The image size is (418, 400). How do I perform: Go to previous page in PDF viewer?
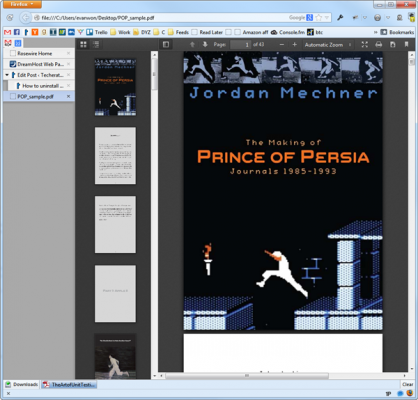click(192, 44)
